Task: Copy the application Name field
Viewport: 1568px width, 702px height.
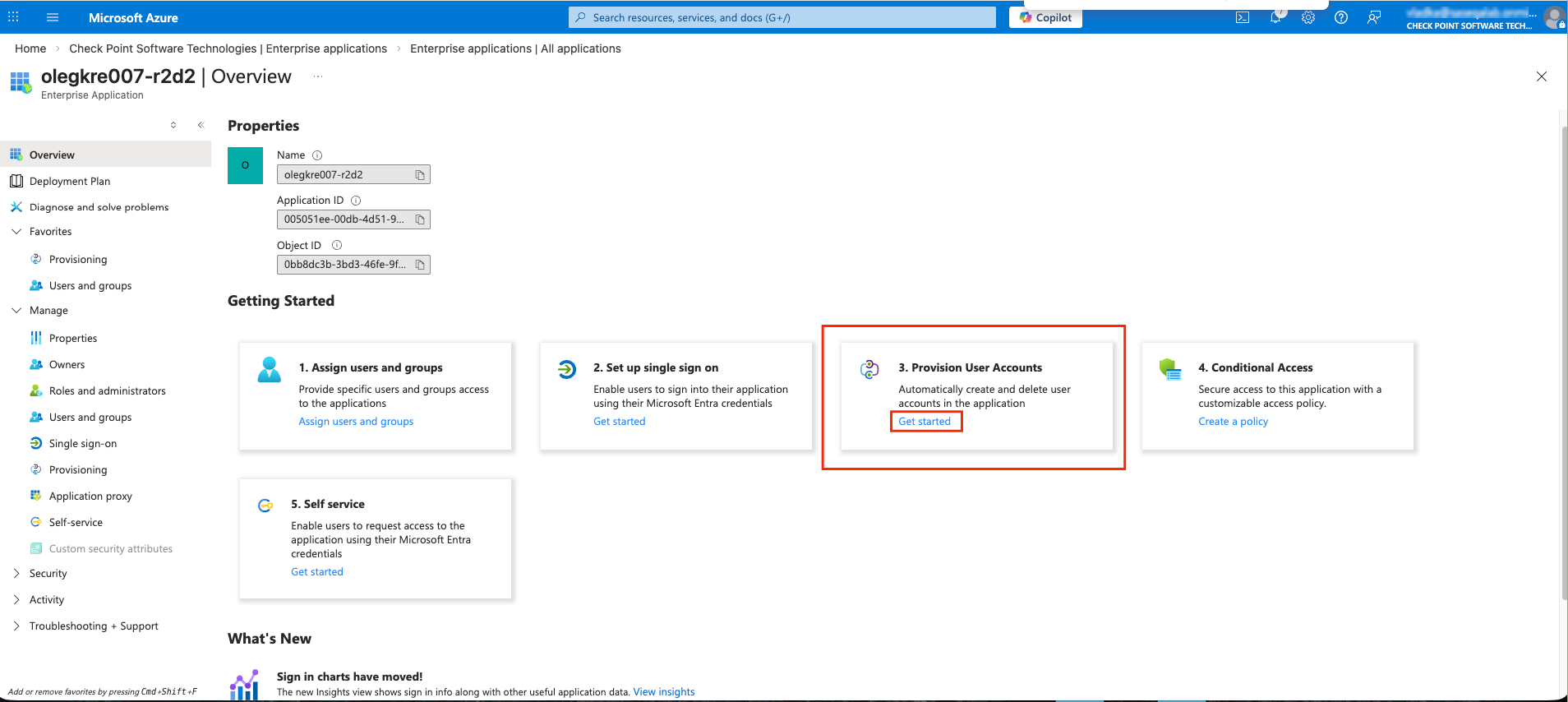Action: point(420,175)
